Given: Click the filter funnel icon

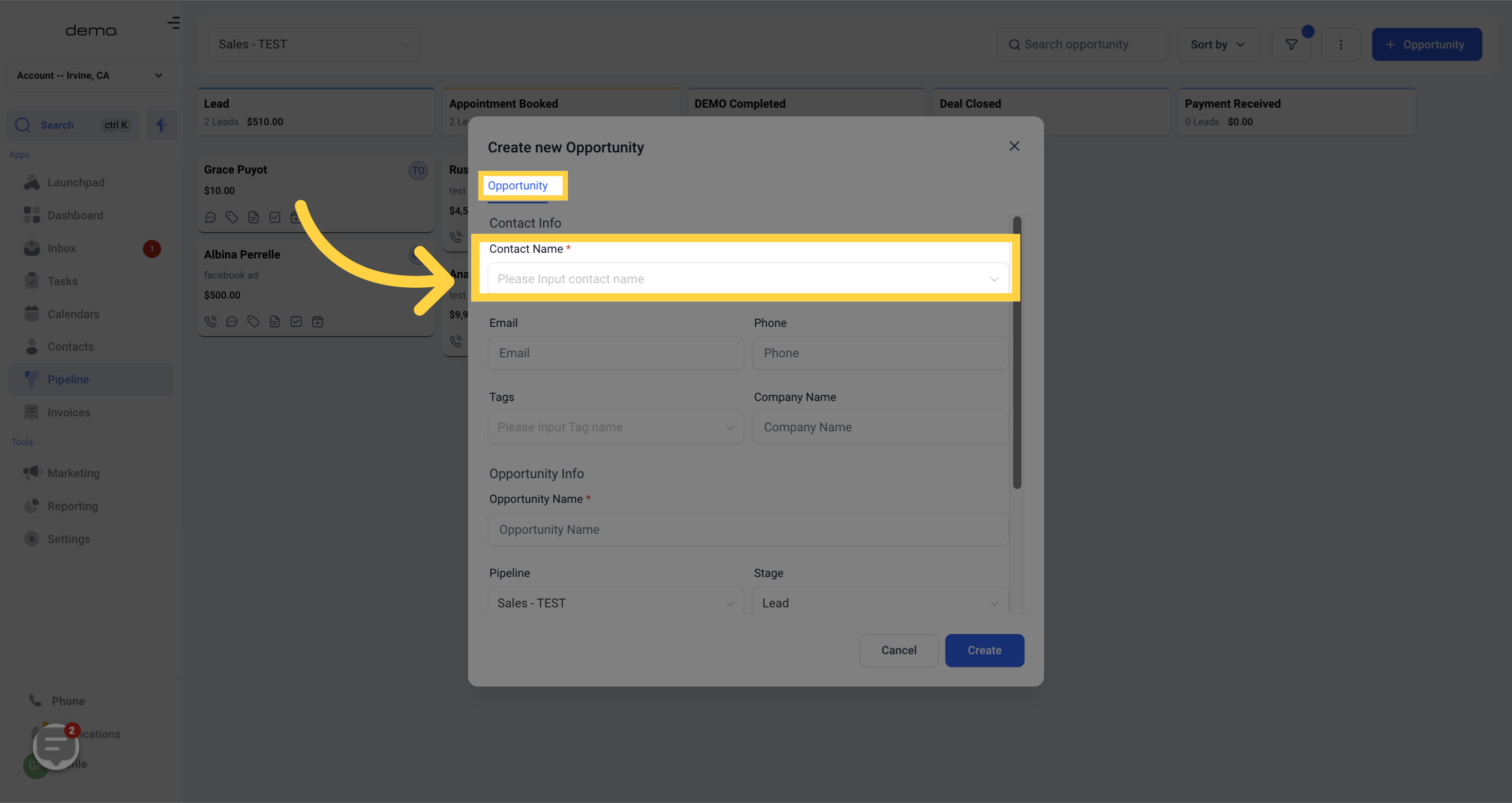Looking at the screenshot, I should [x=1291, y=45].
